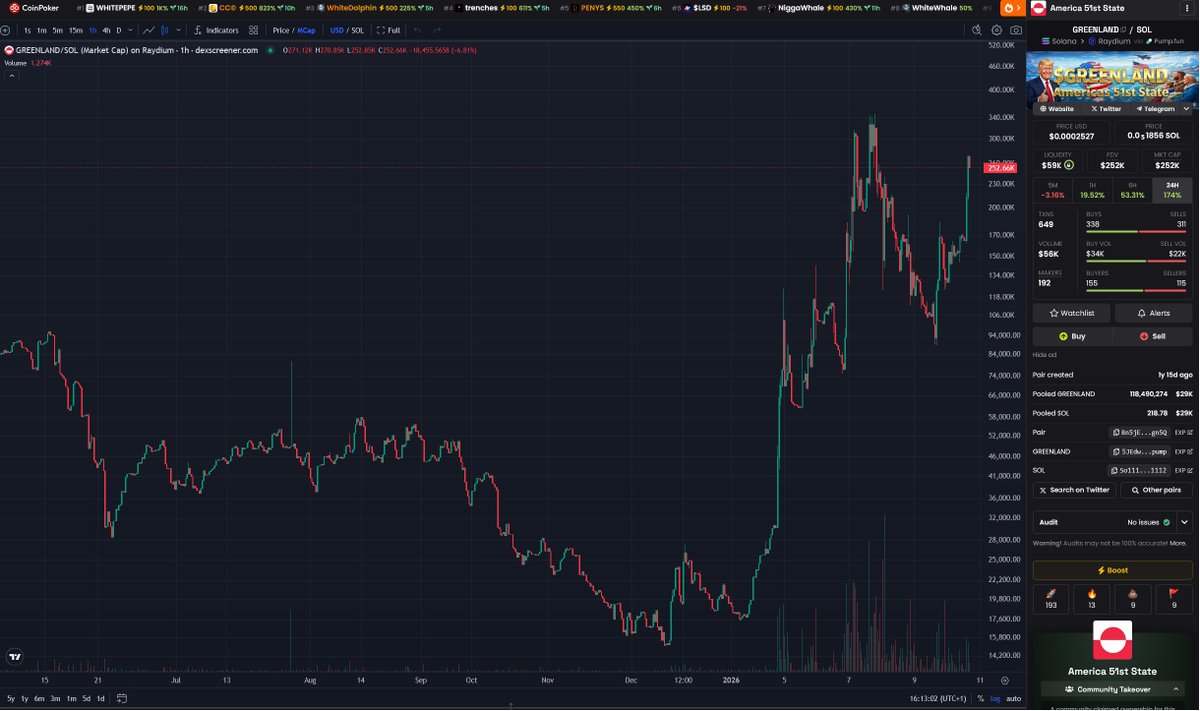
Task: Toggle chart currency to USD
Action: pyautogui.click(x=337, y=30)
